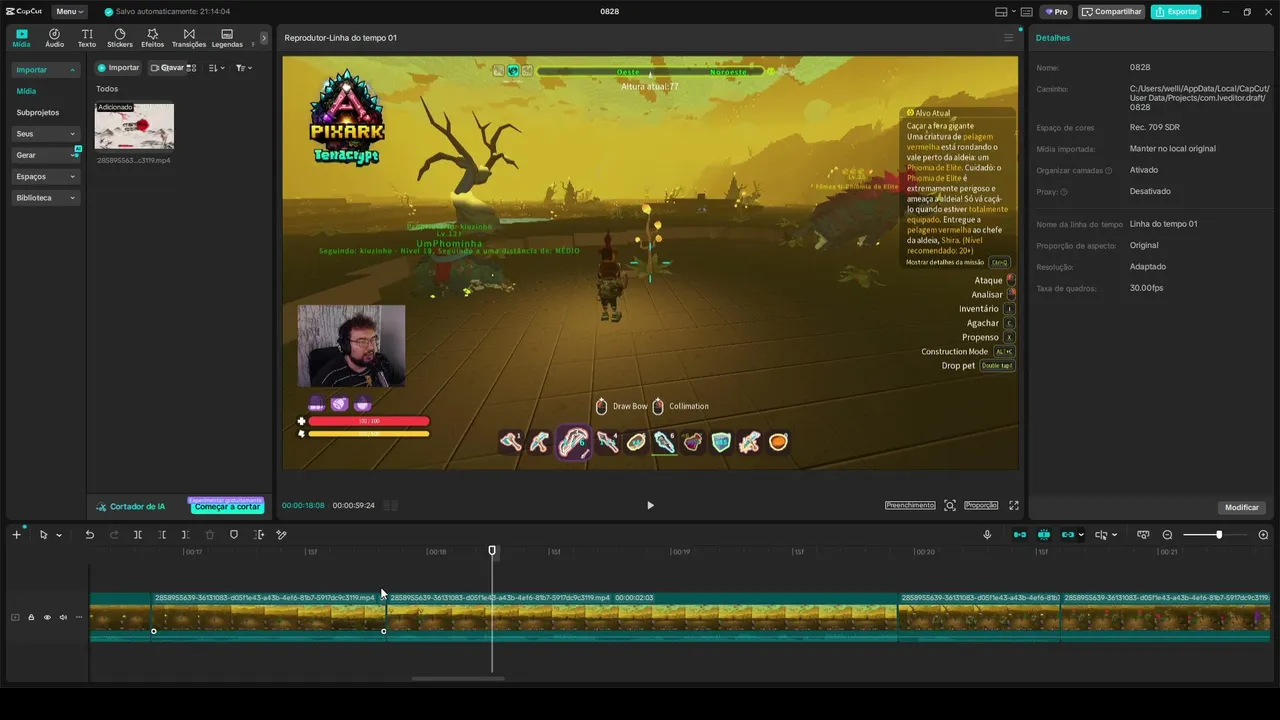Expand the Gerar sidebar section
Image resolution: width=1280 pixels, height=720 pixels.
point(46,155)
